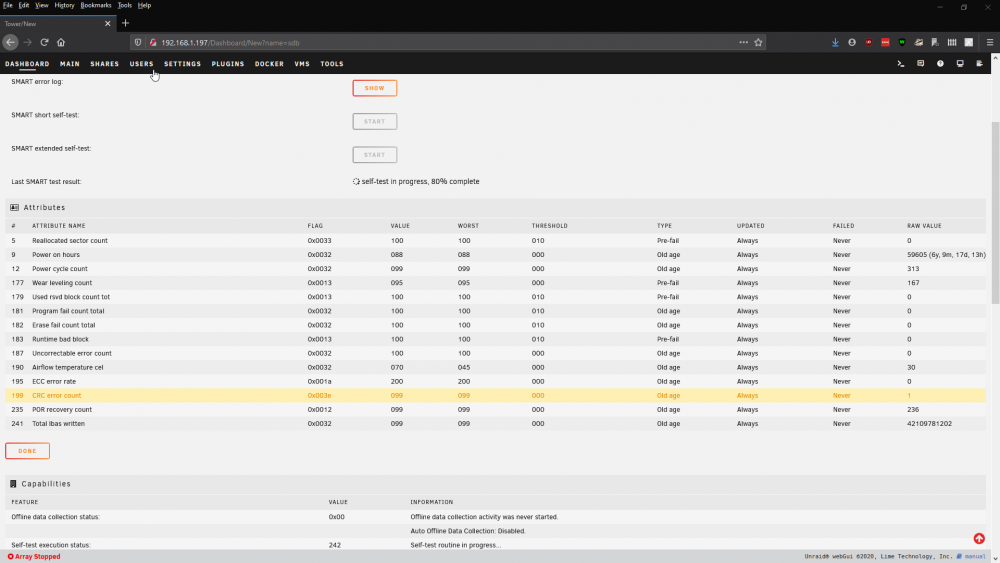Select the highlighted CRC error count row
This screenshot has width=1000, height=563.
coord(496,395)
